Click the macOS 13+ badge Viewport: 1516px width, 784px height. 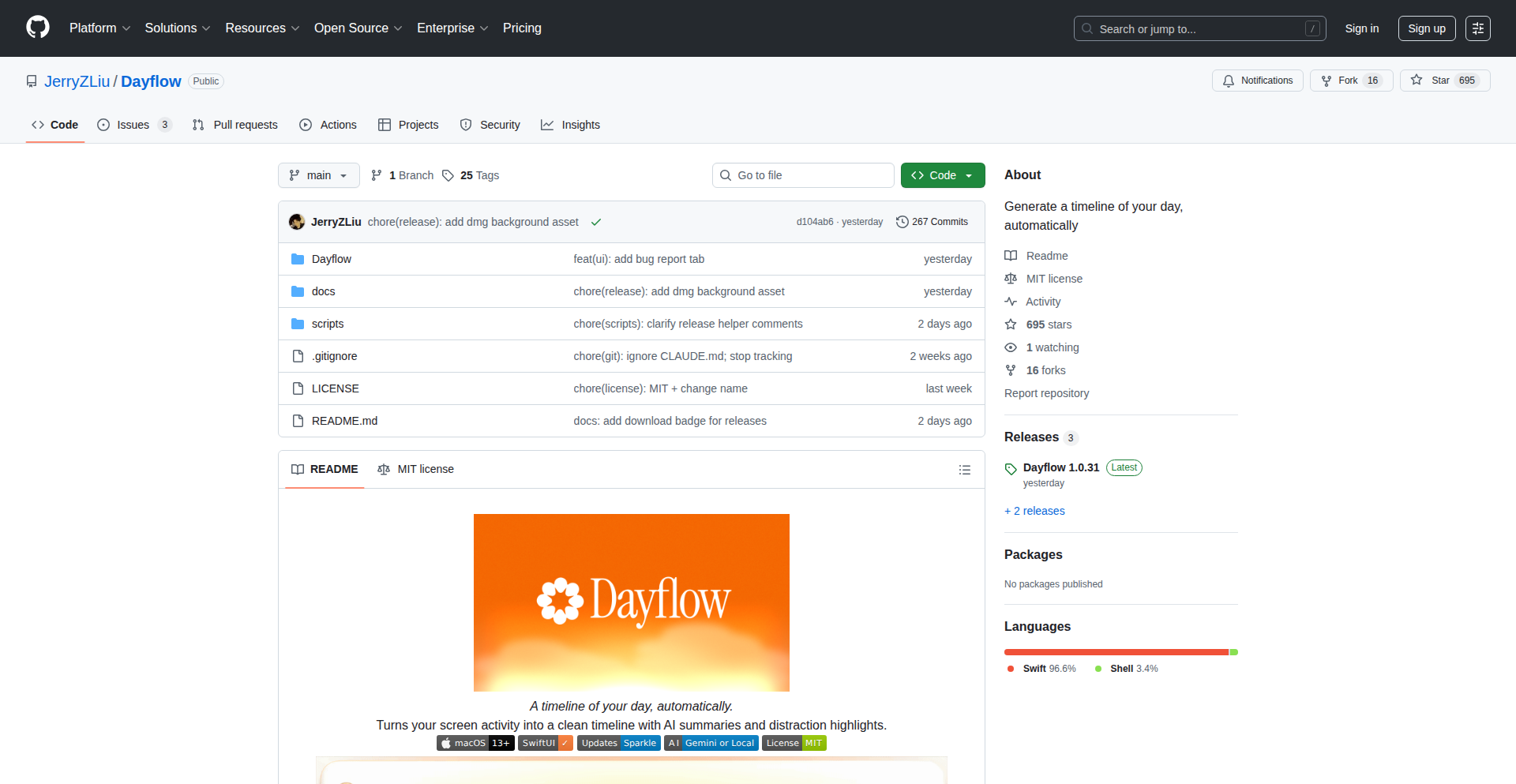coord(475,743)
